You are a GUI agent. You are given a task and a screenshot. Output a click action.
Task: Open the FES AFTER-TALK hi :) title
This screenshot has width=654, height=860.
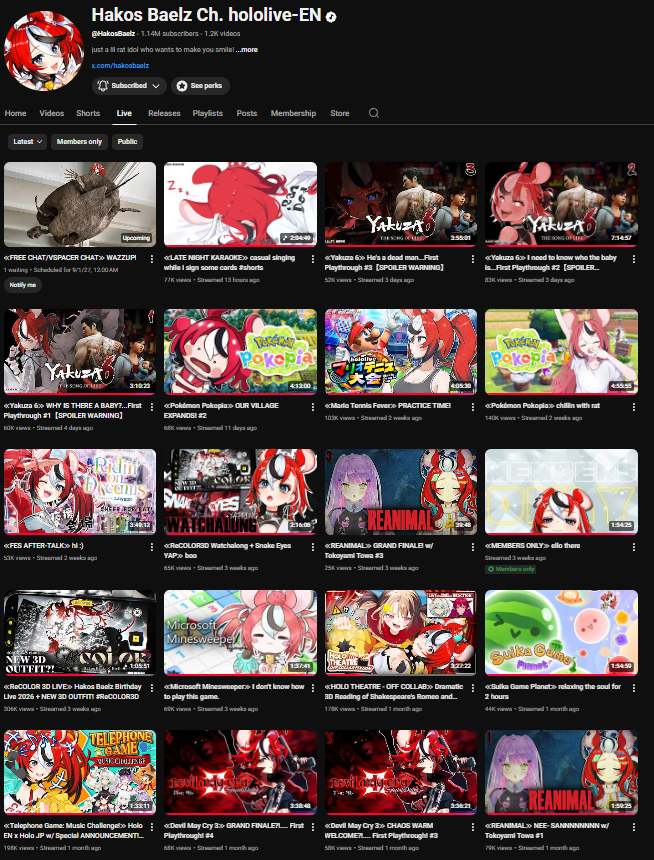click(44, 546)
